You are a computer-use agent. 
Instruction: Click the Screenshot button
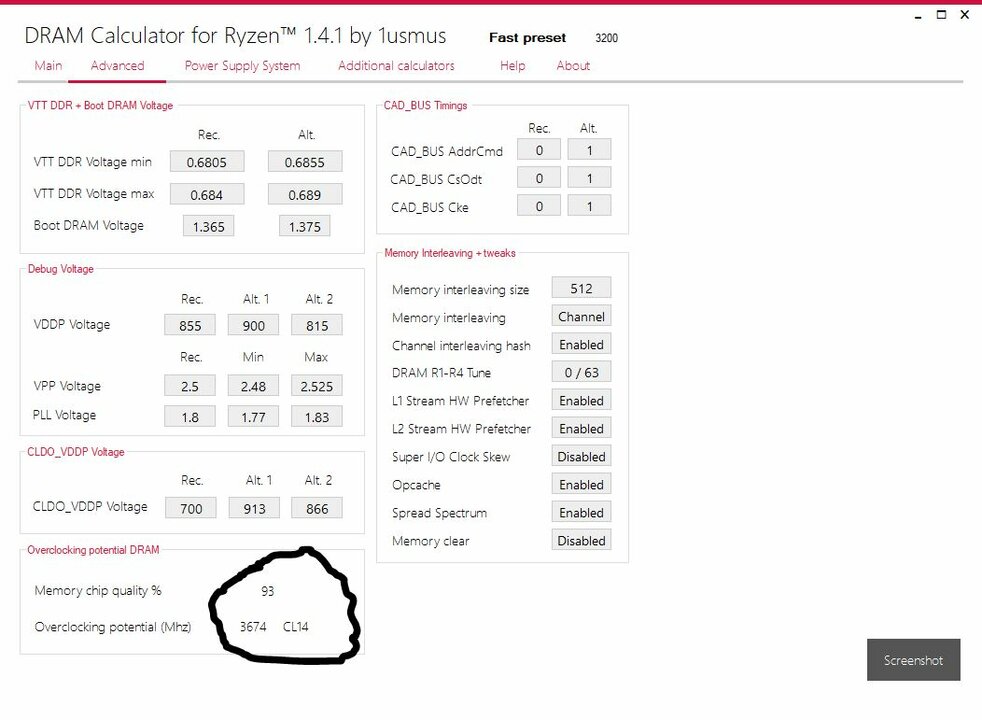coord(913,660)
